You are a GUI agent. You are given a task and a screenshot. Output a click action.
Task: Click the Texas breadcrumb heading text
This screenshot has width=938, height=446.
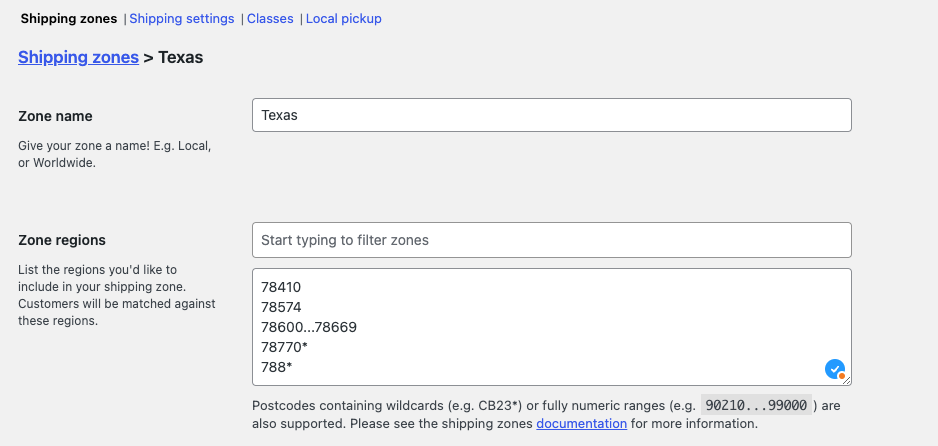click(x=181, y=58)
